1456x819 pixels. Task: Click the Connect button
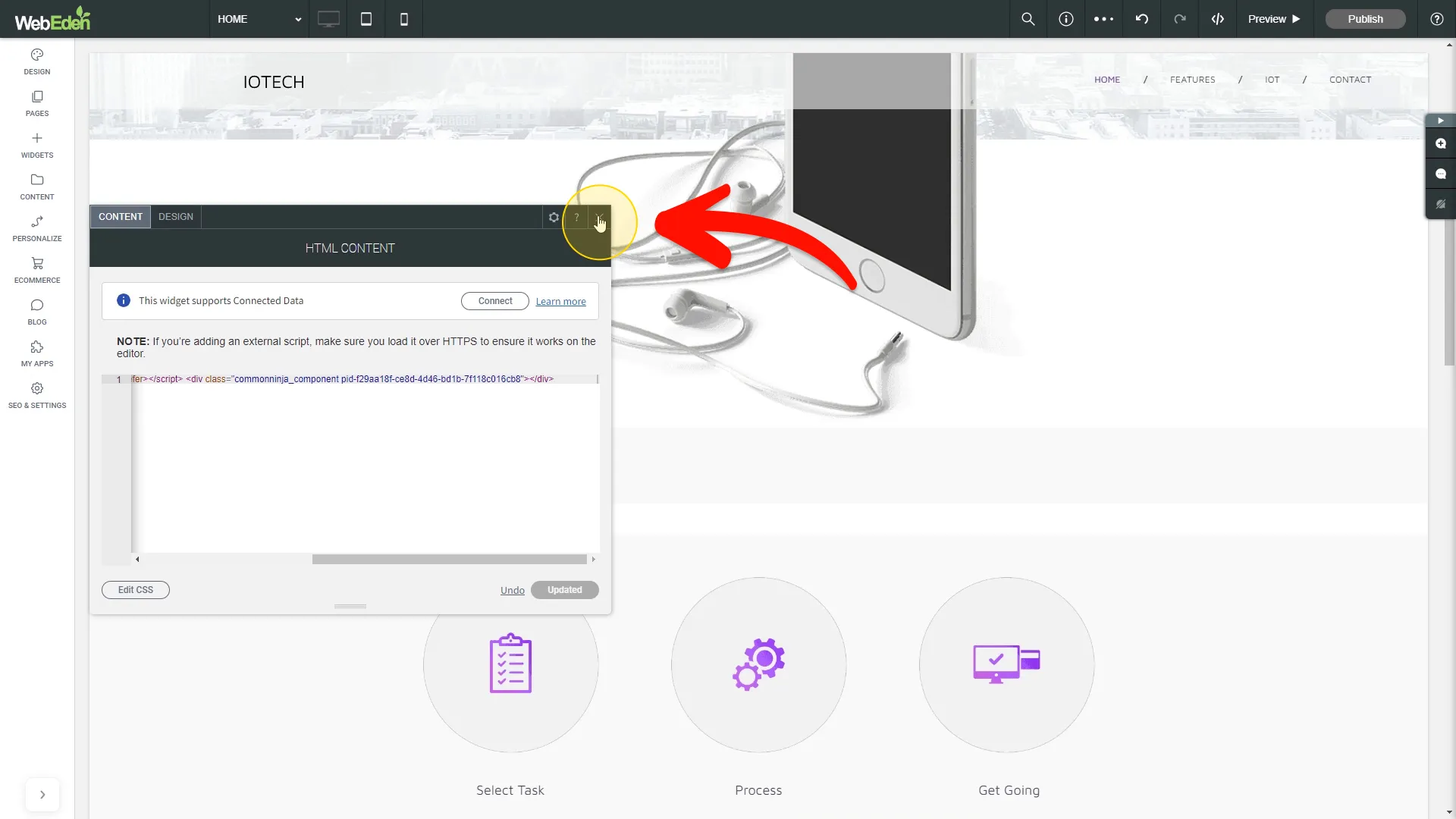[495, 301]
